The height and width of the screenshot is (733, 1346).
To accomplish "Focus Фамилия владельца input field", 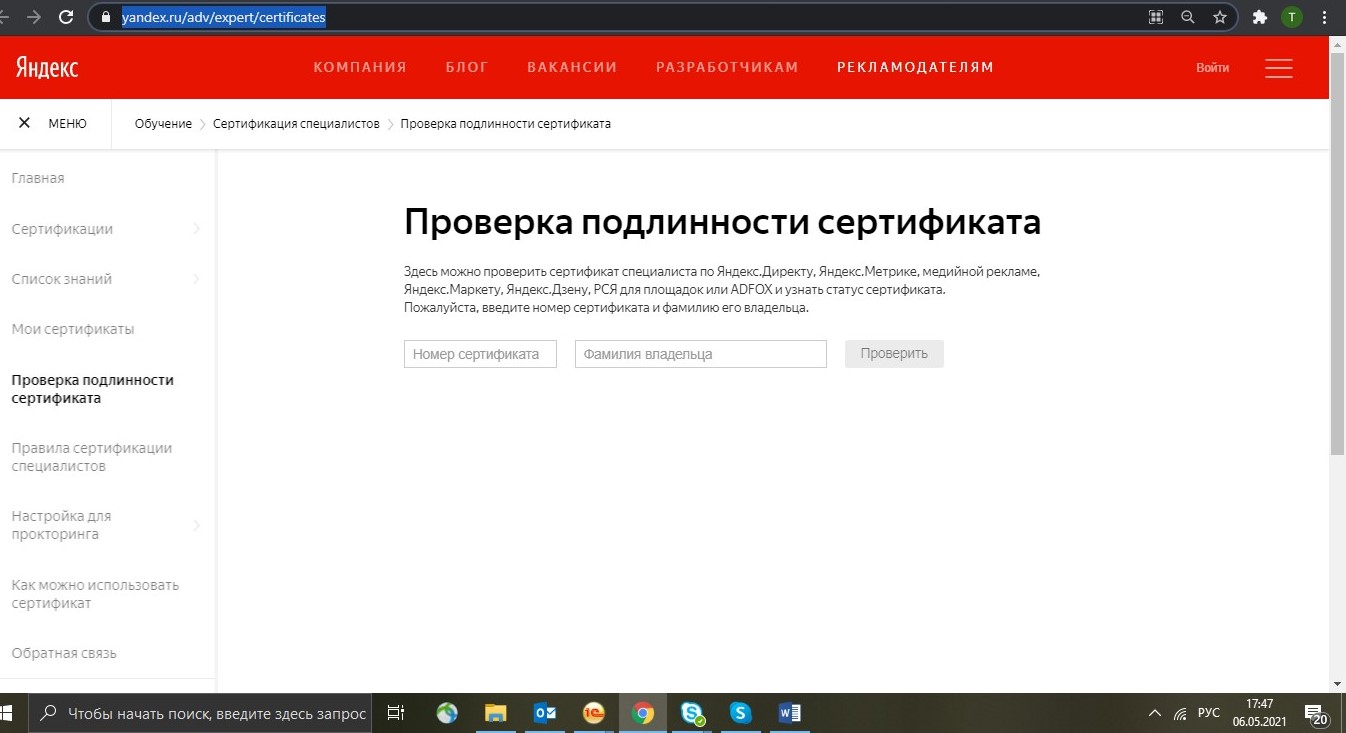I will pos(701,354).
